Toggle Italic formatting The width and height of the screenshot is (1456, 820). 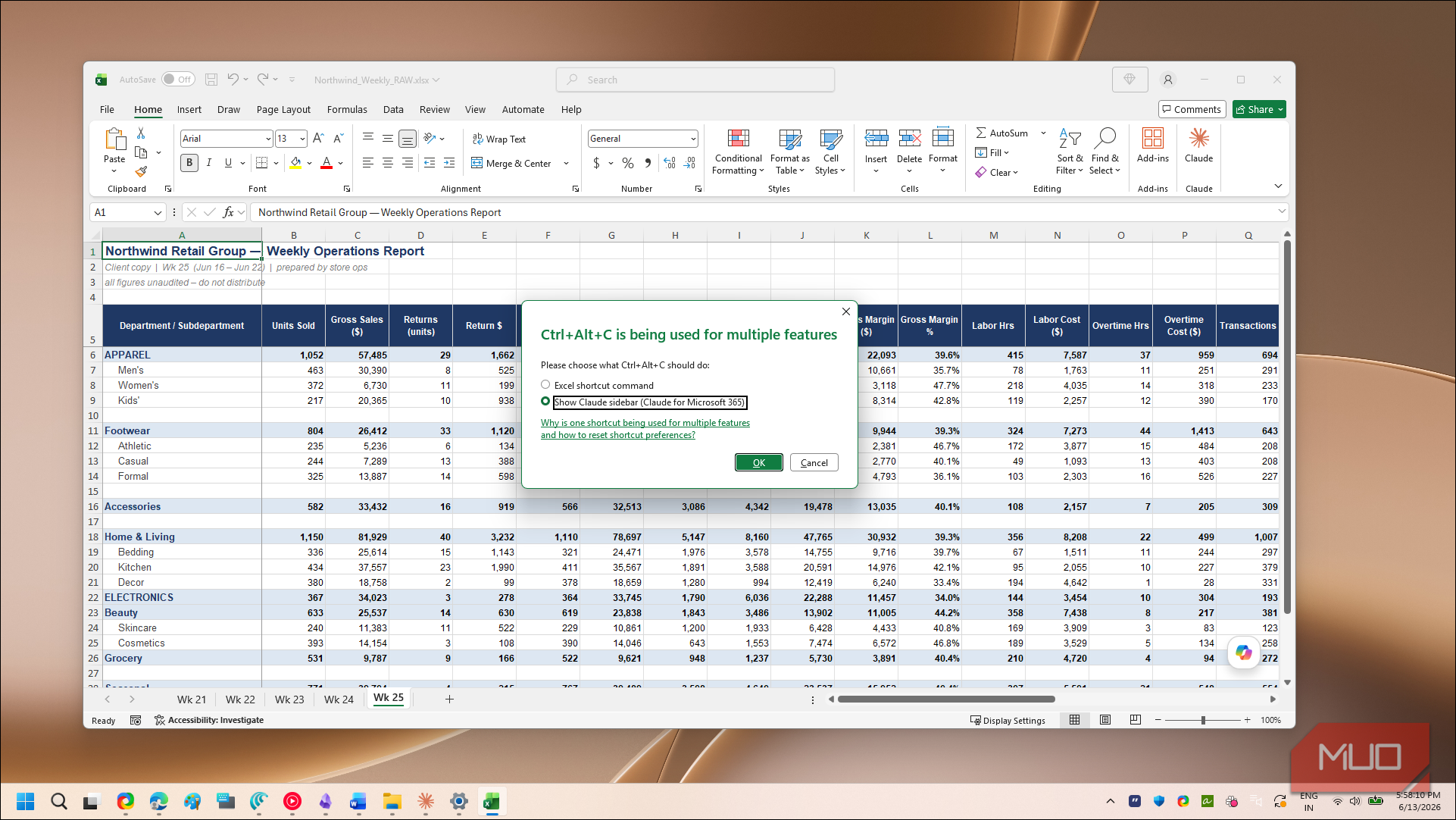click(x=209, y=162)
